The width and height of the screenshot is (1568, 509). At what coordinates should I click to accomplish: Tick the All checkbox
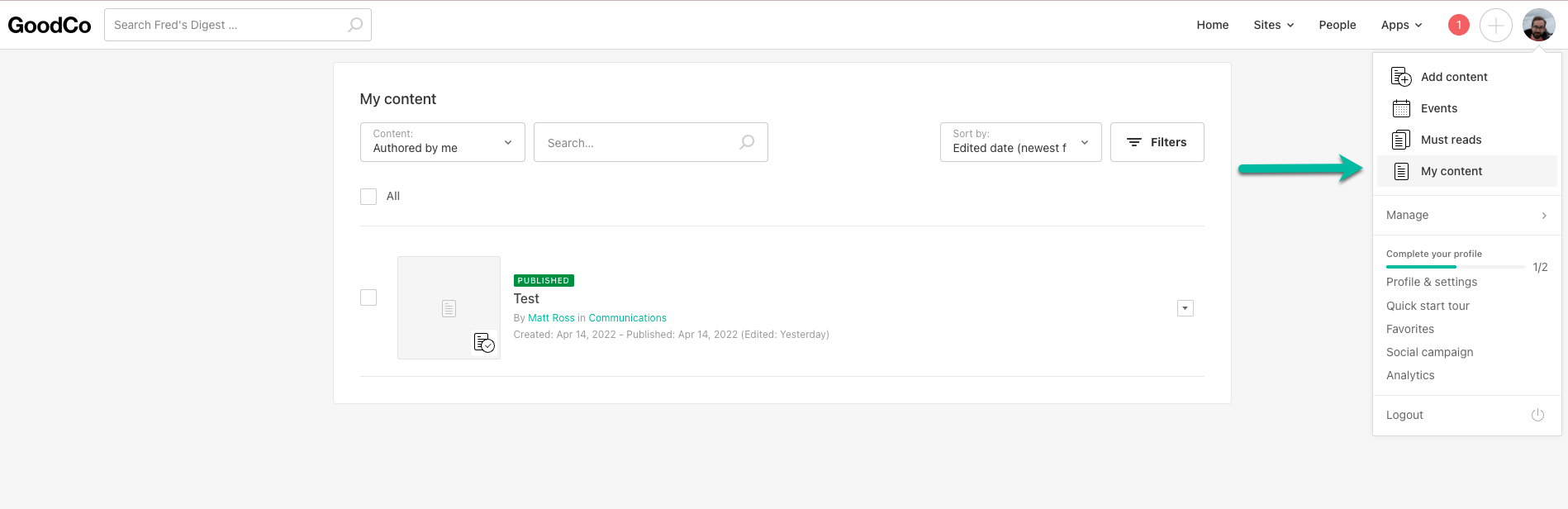click(368, 197)
